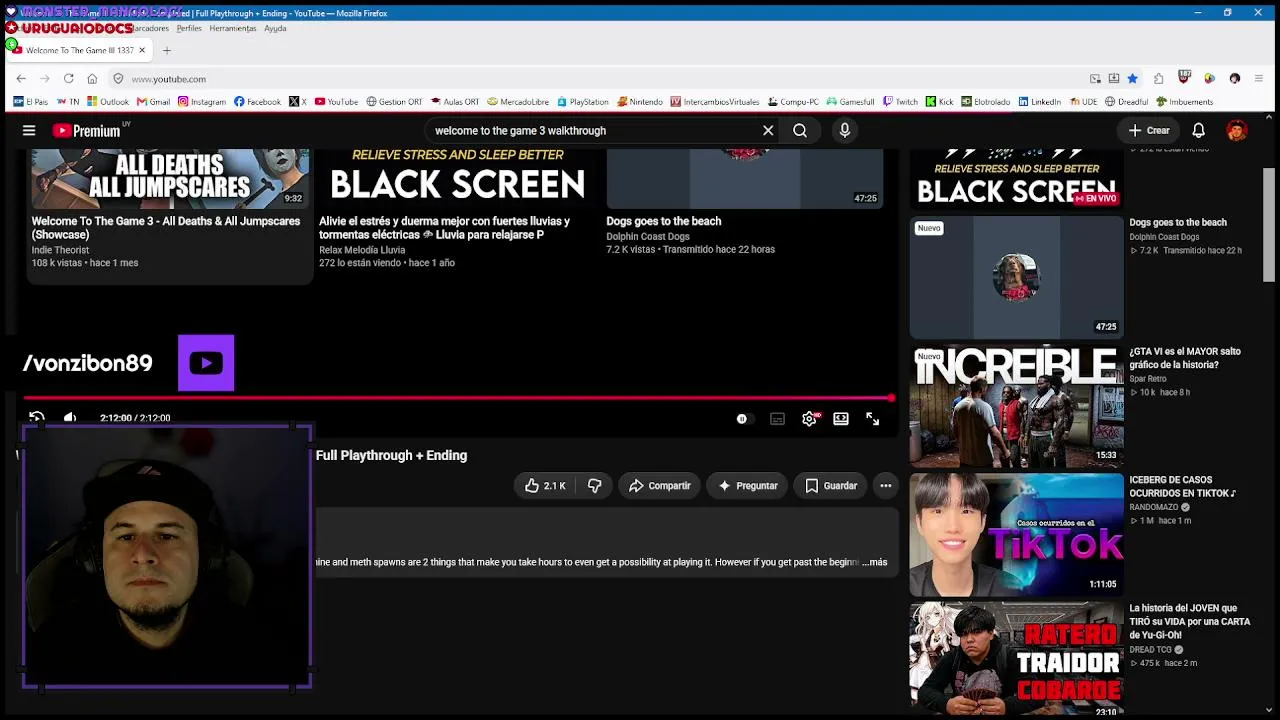Clear the search box text
The width and height of the screenshot is (1280, 720).
pos(768,130)
